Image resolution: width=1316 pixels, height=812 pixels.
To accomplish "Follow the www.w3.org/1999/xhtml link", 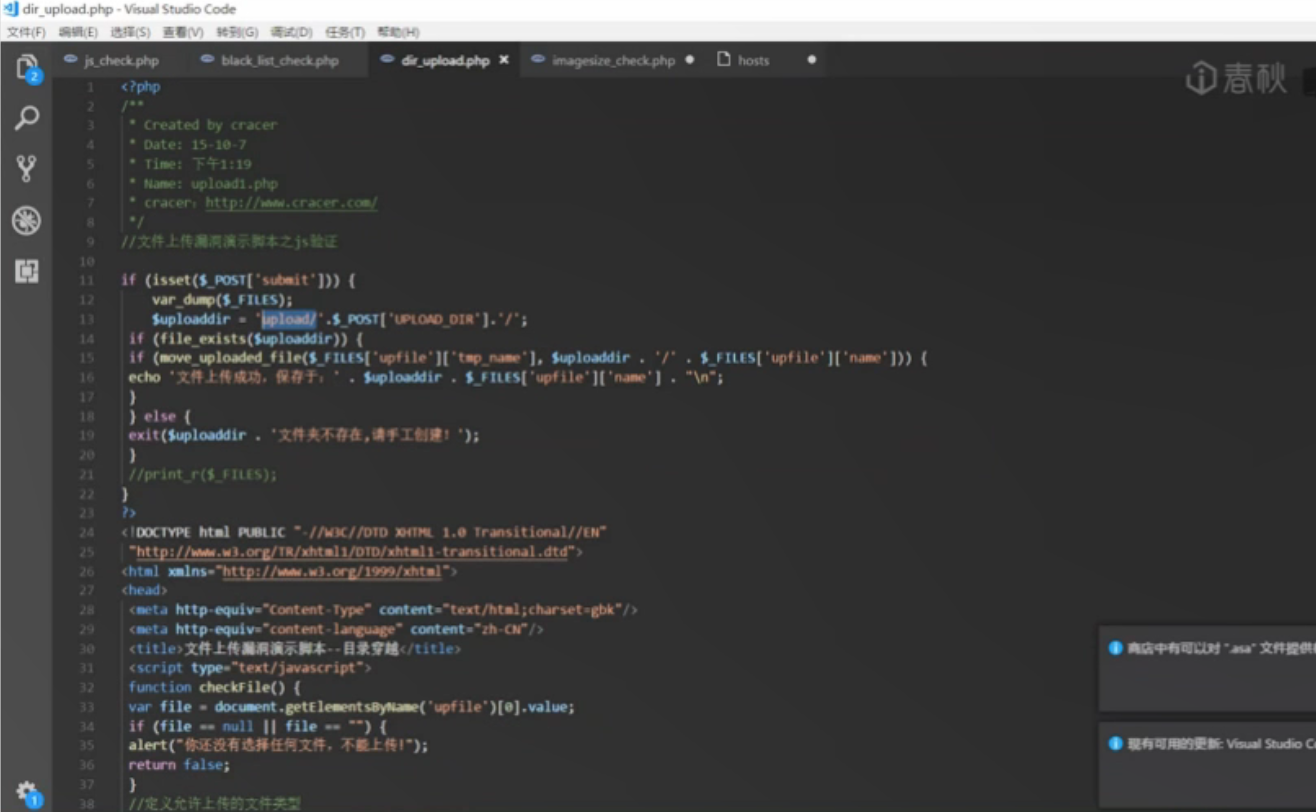I will [x=331, y=572].
